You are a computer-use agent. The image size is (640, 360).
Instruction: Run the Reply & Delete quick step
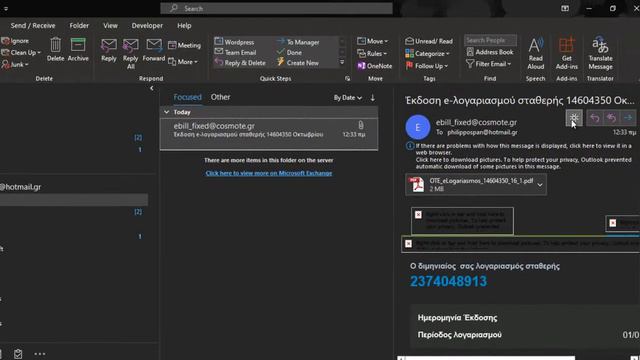click(240, 63)
